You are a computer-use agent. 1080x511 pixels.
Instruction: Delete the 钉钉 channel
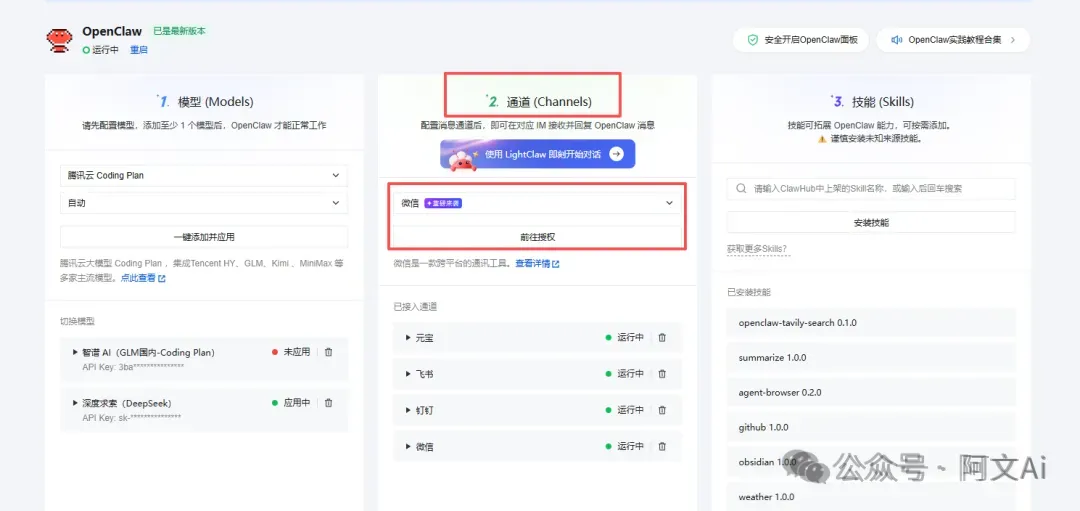click(662, 410)
